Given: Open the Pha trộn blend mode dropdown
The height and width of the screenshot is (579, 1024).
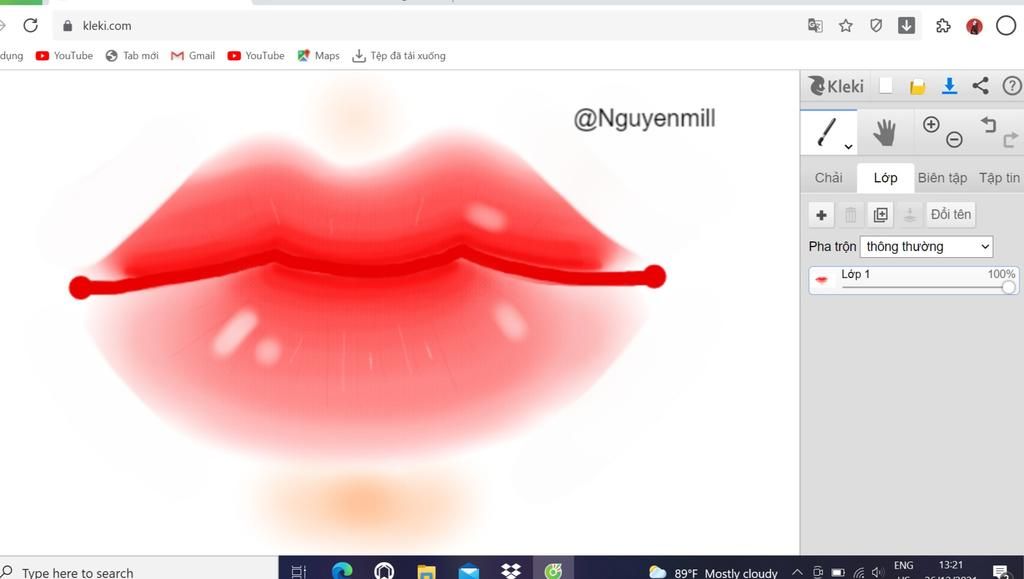Looking at the screenshot, I should [927, 247].
